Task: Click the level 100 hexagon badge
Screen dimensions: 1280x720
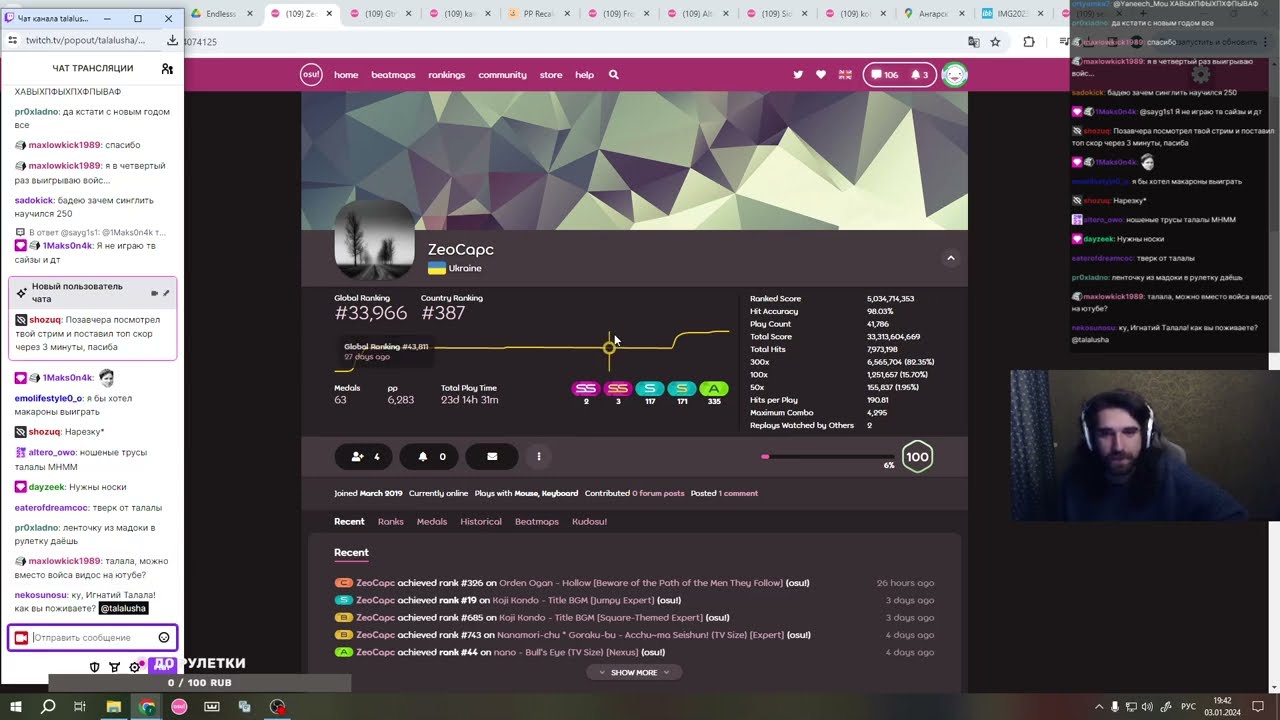Action: pos(917,457)
